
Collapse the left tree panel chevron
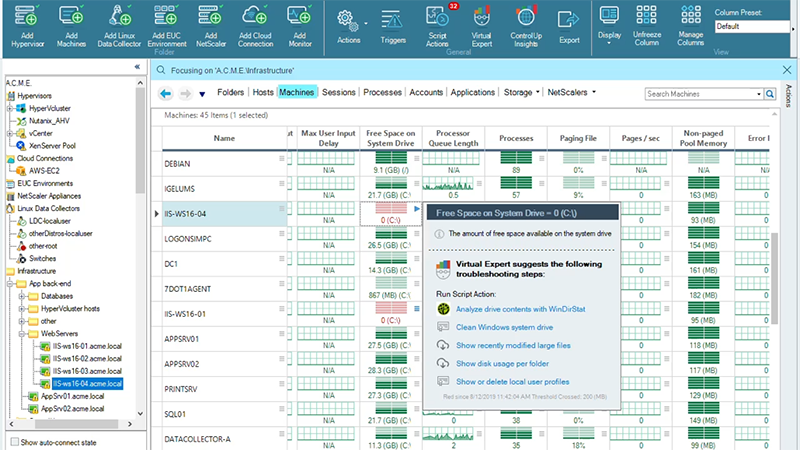[137, 67]
